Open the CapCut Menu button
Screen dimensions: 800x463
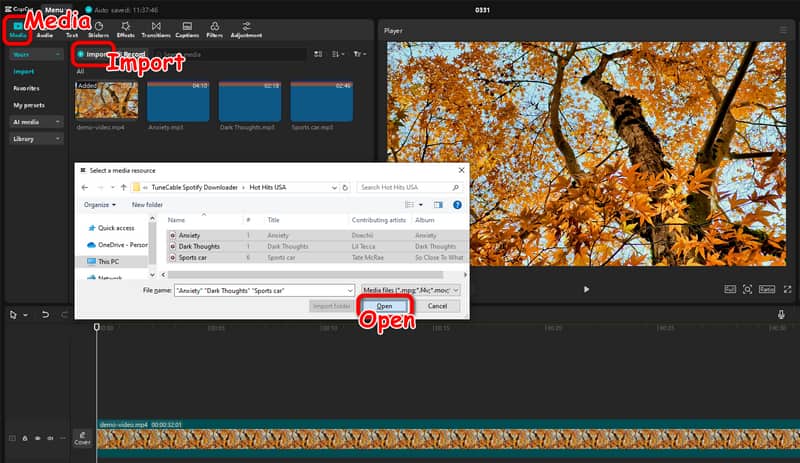54,10
